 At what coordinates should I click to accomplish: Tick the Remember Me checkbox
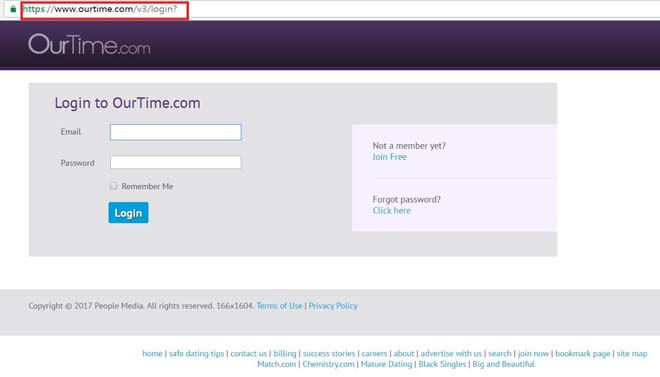pyautogui.click(x=113, y=186)
